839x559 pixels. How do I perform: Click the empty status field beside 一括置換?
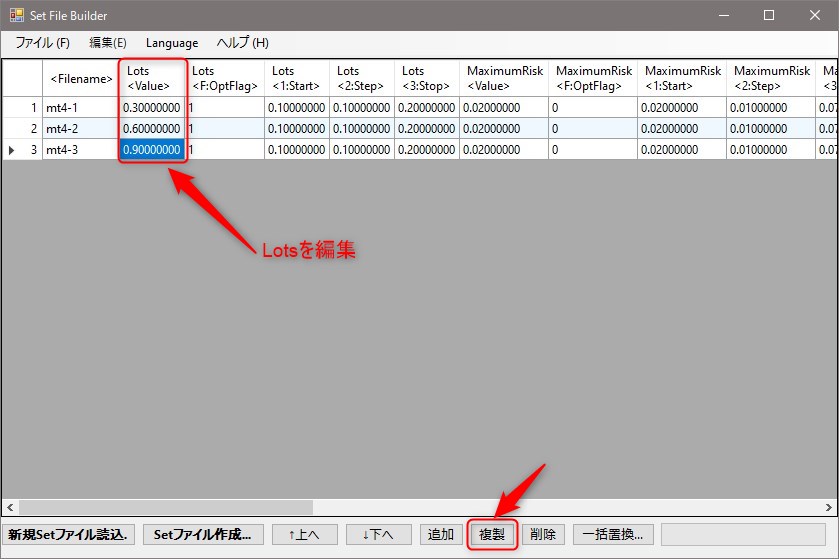point(743,534)
